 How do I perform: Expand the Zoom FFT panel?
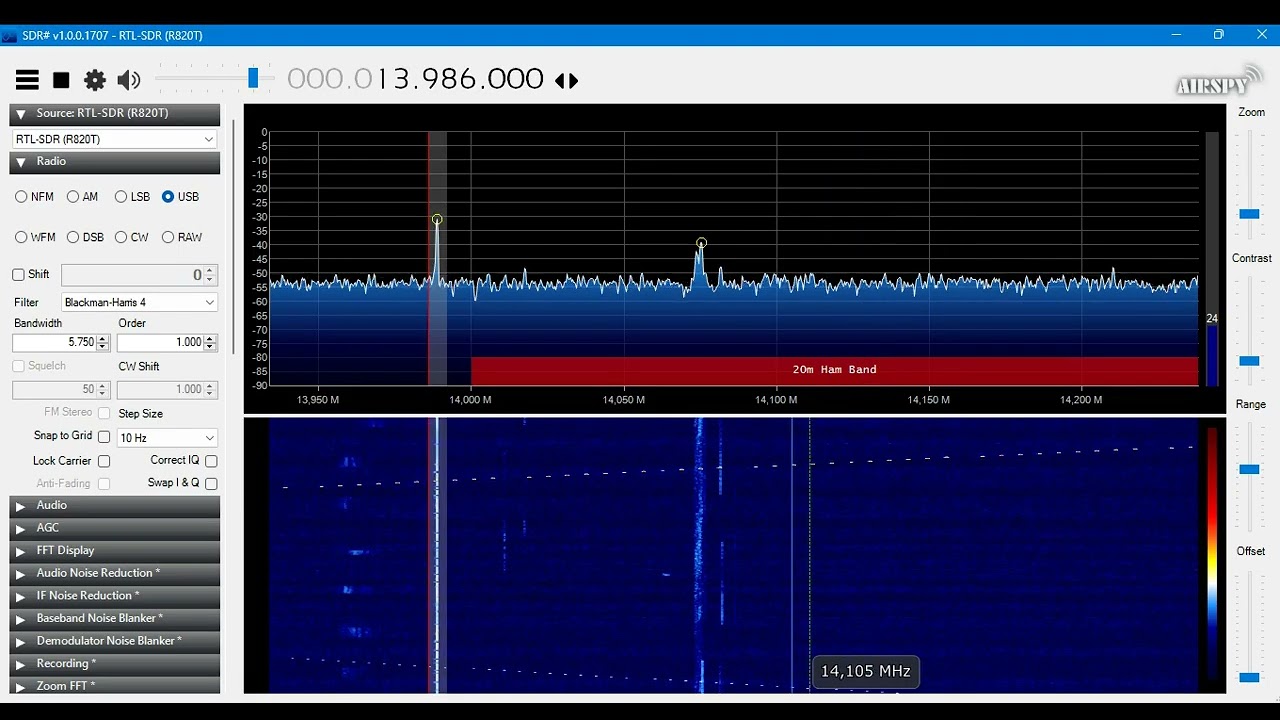pyautogui.click(x=115, y=686)
